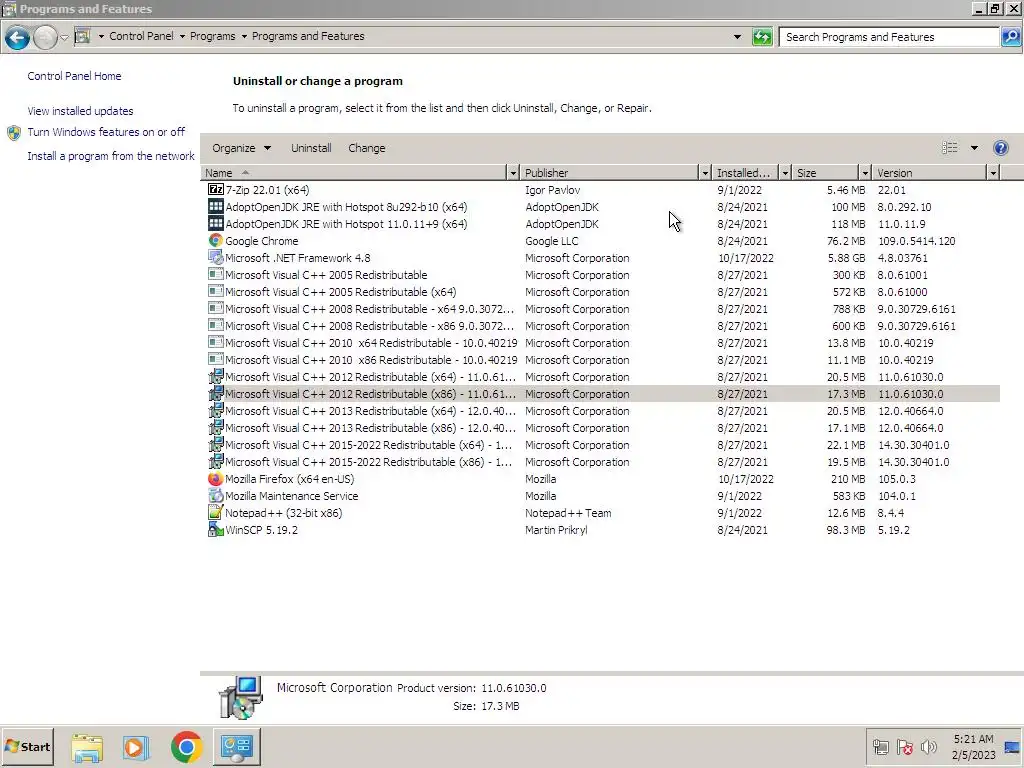The height and width of the screenshot is (768, 1024).
Task: Click the Programs and Features breadcrumb
Action: click(308, 36)
